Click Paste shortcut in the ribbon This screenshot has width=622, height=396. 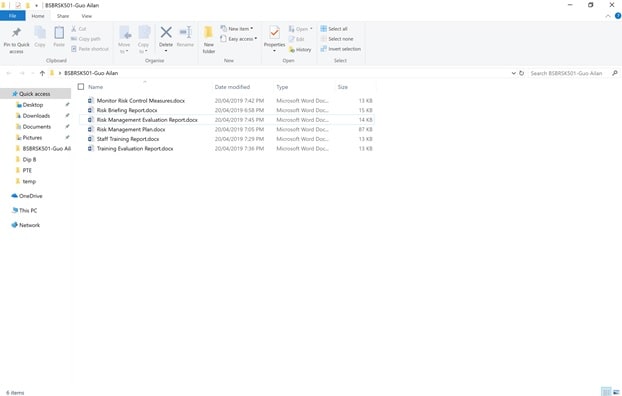[90, 49]
